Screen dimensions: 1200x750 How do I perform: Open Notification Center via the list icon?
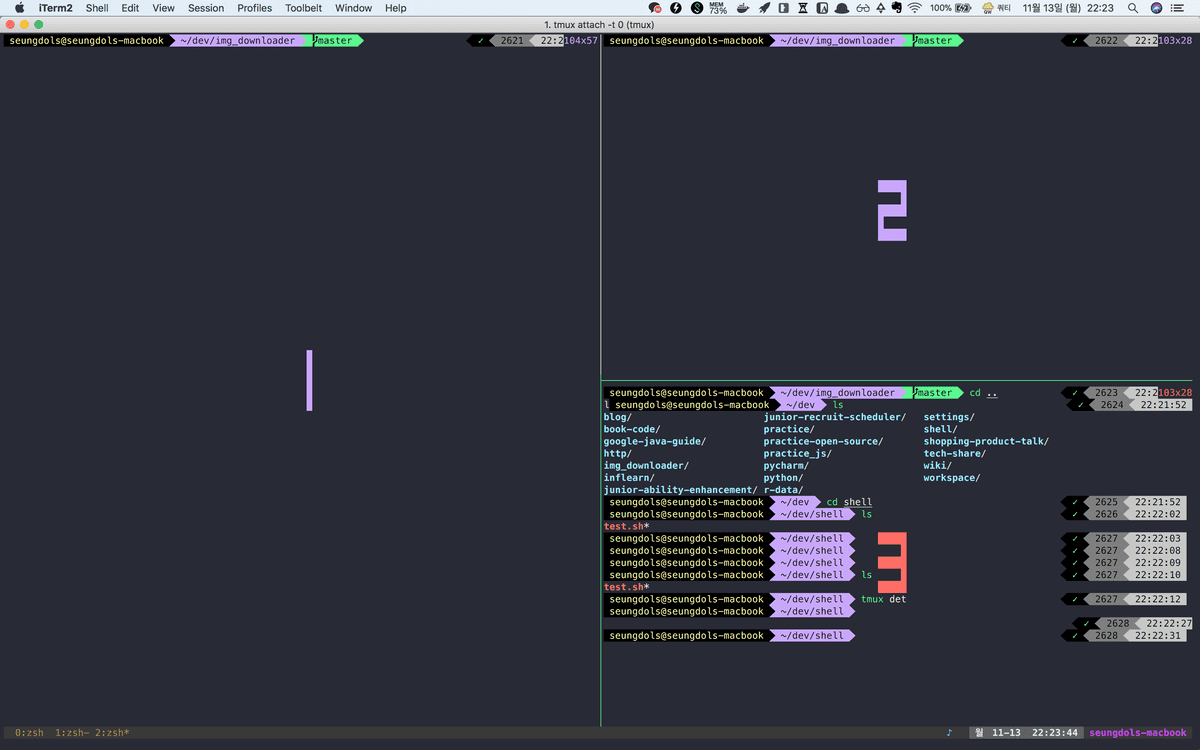click(x=1178, y=8)
